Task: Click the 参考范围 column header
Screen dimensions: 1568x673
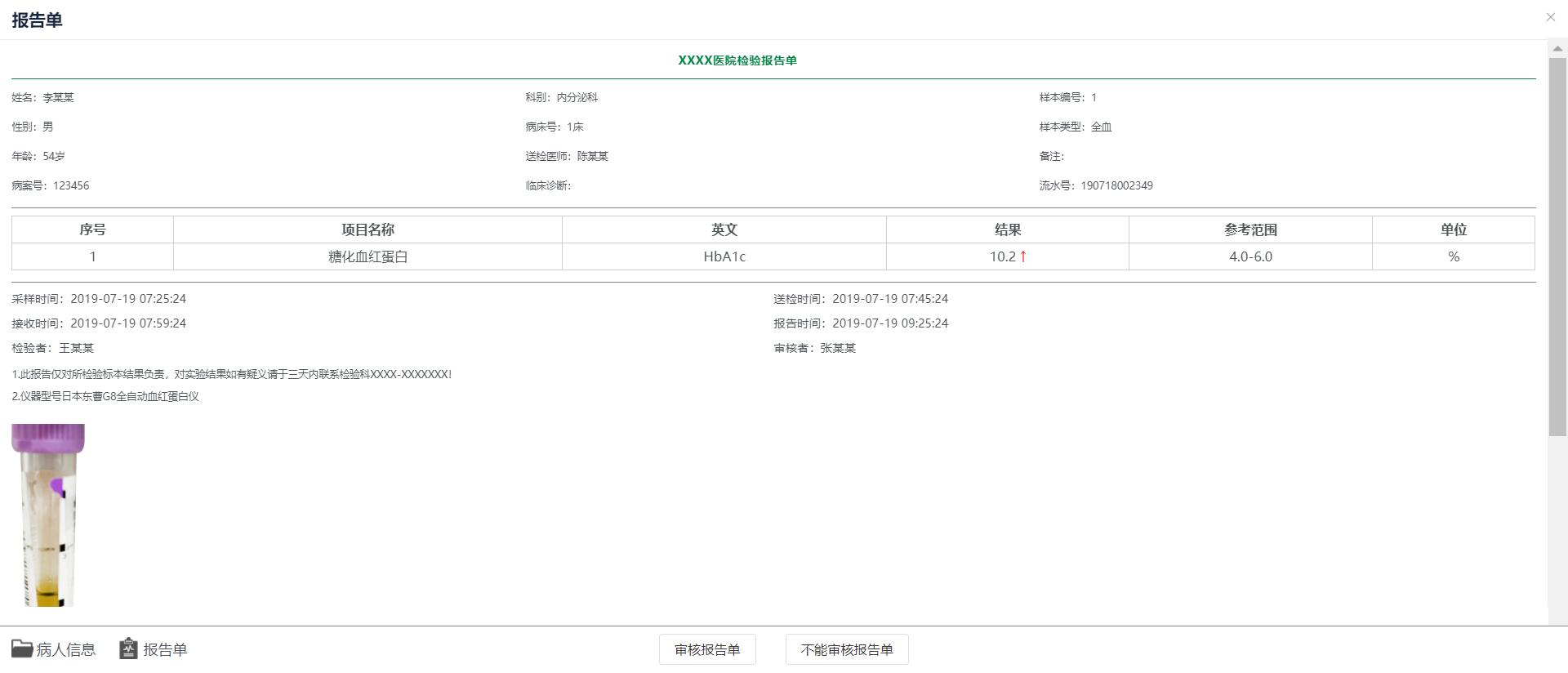Action: point(1249,230)
